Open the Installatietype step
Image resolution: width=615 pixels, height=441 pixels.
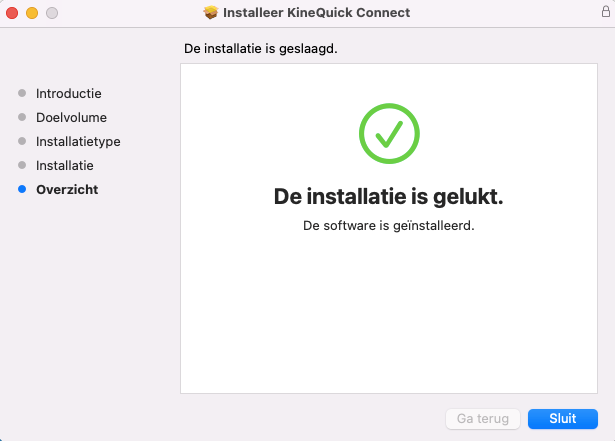[78, 142]
